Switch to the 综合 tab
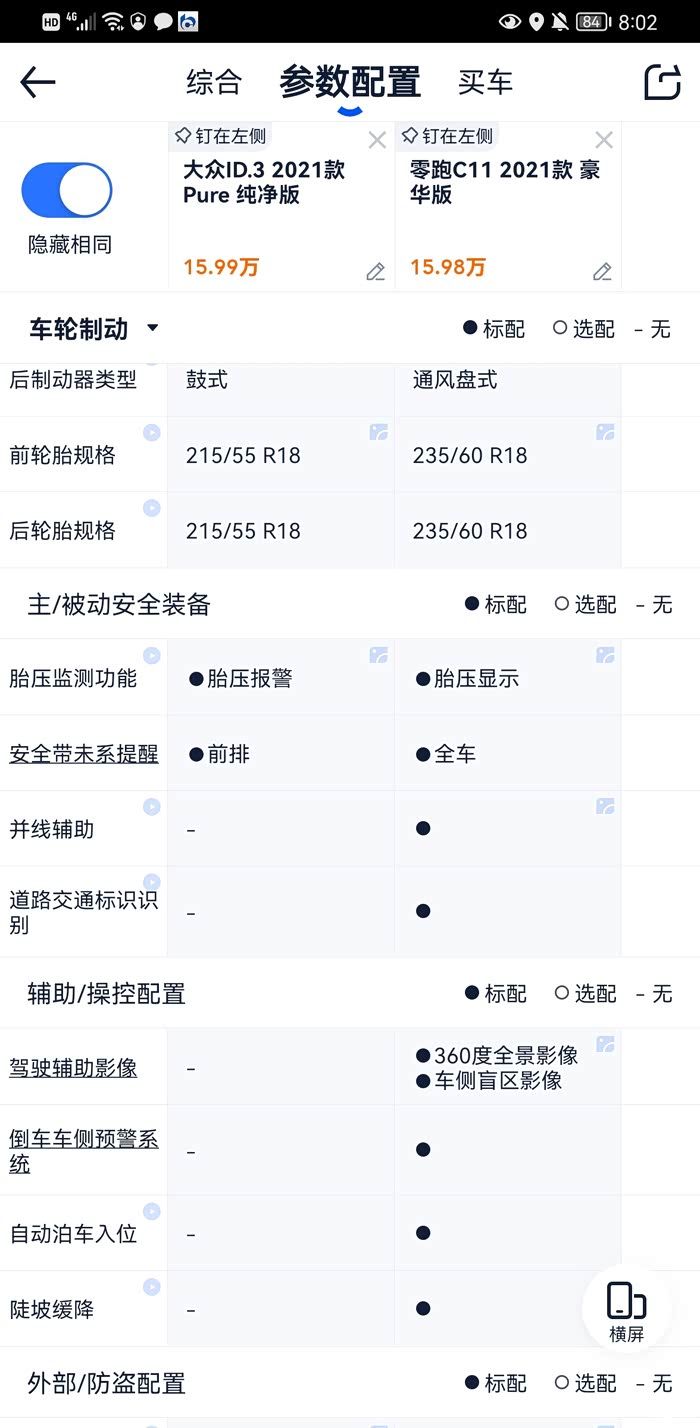The height and width of the screenshot is (1428, 700). click(214, 82)
